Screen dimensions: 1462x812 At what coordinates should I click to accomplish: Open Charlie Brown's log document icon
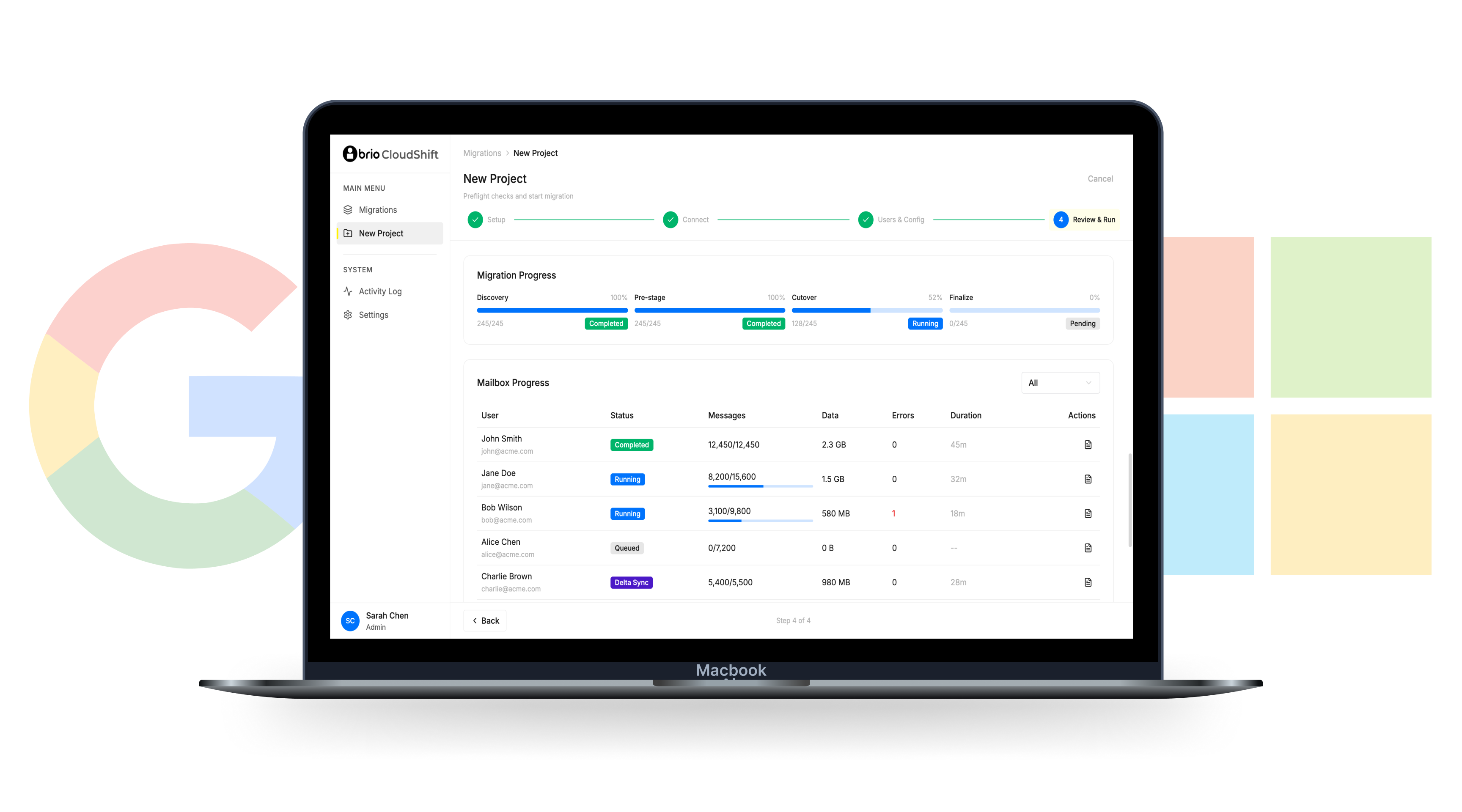pyautogui.click(x=1088, y=582)
